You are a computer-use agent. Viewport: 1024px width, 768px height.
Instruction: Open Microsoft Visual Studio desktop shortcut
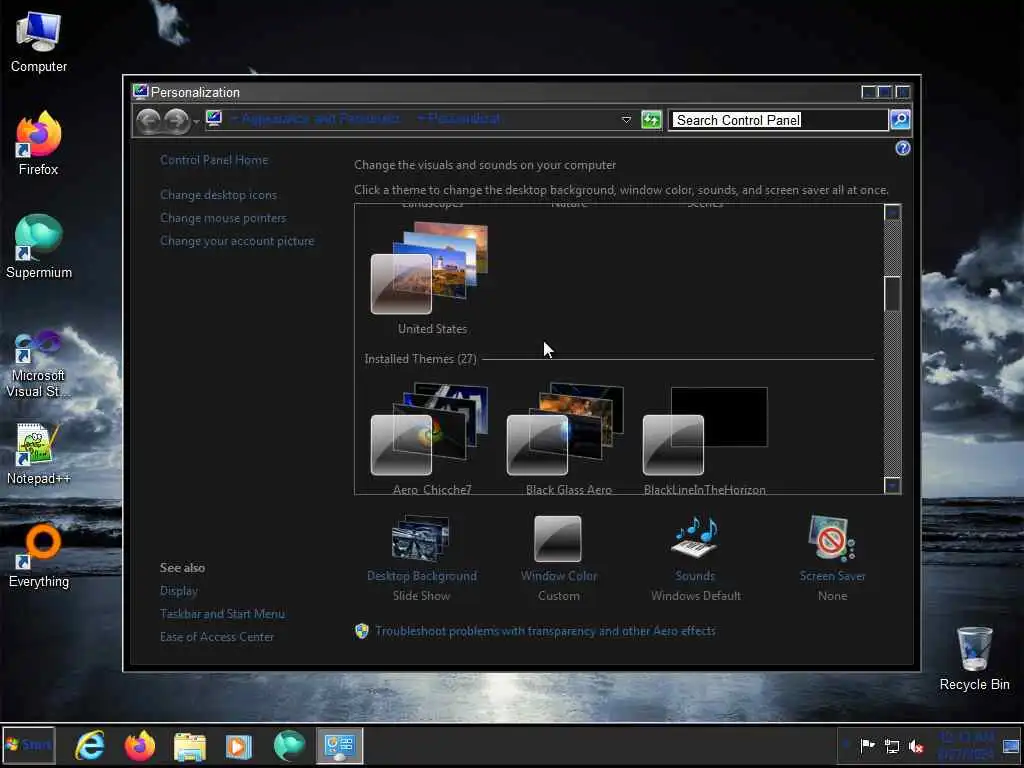click(x=39, y=364)
